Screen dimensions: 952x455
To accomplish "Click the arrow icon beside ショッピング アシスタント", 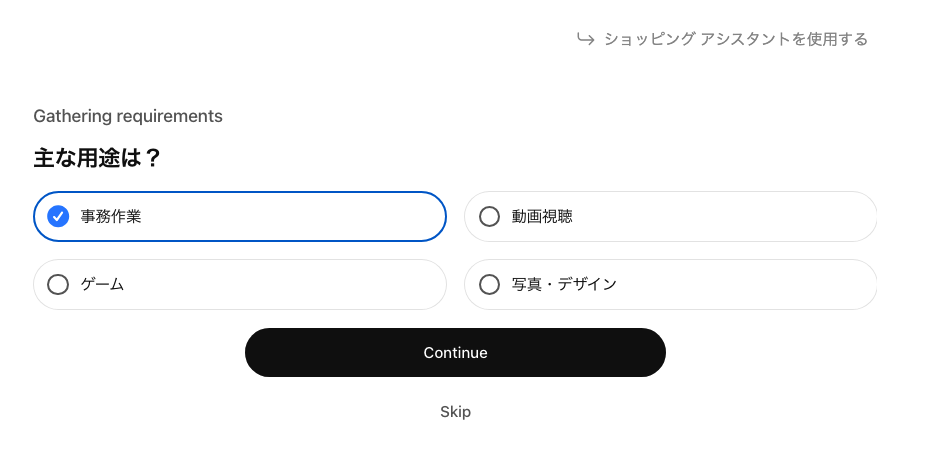I will click(586, 39).
